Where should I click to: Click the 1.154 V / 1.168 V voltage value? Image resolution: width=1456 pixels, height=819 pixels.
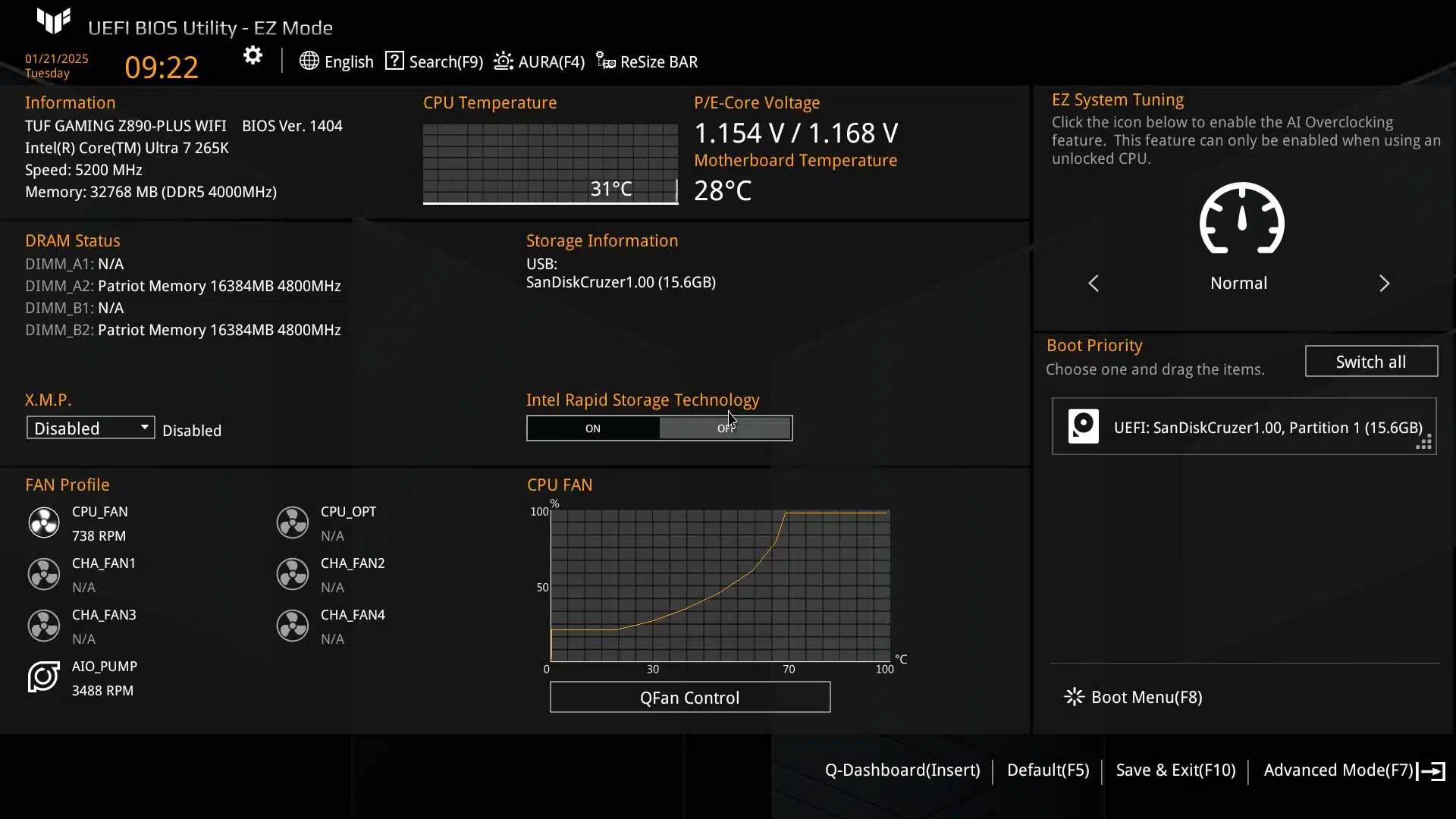[796, 133]
